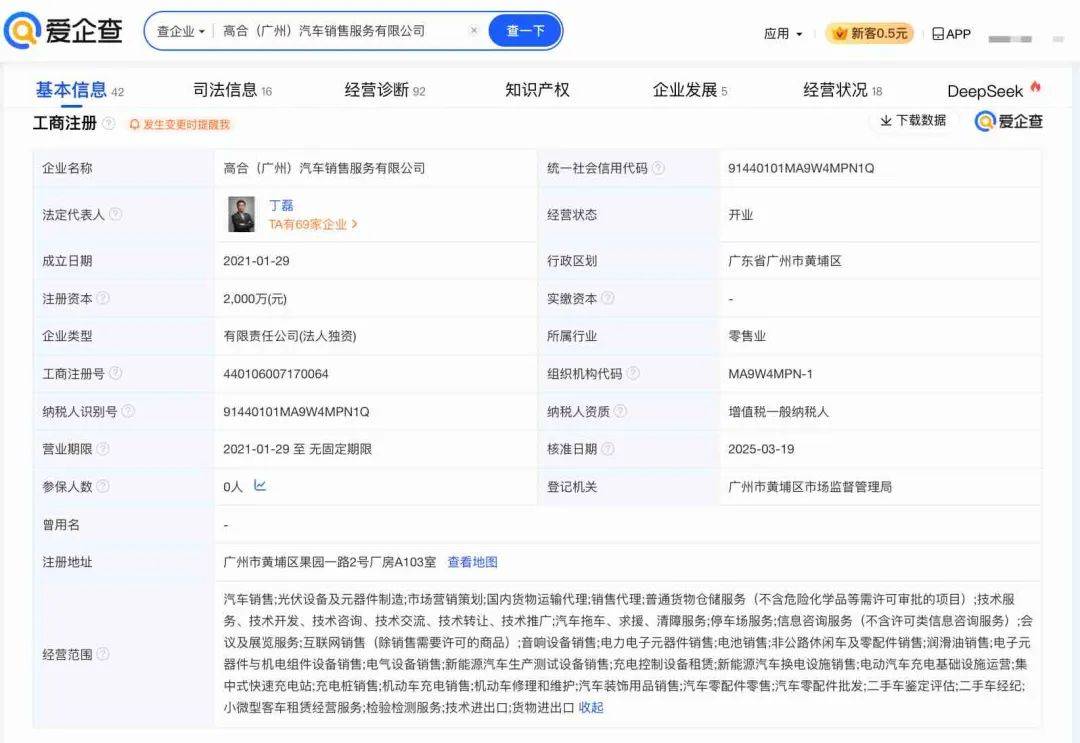Image resolution: width=1080 pixels, height=743 pixels.
Task: Open the 企业发展 tab
Action: [689, 90]
